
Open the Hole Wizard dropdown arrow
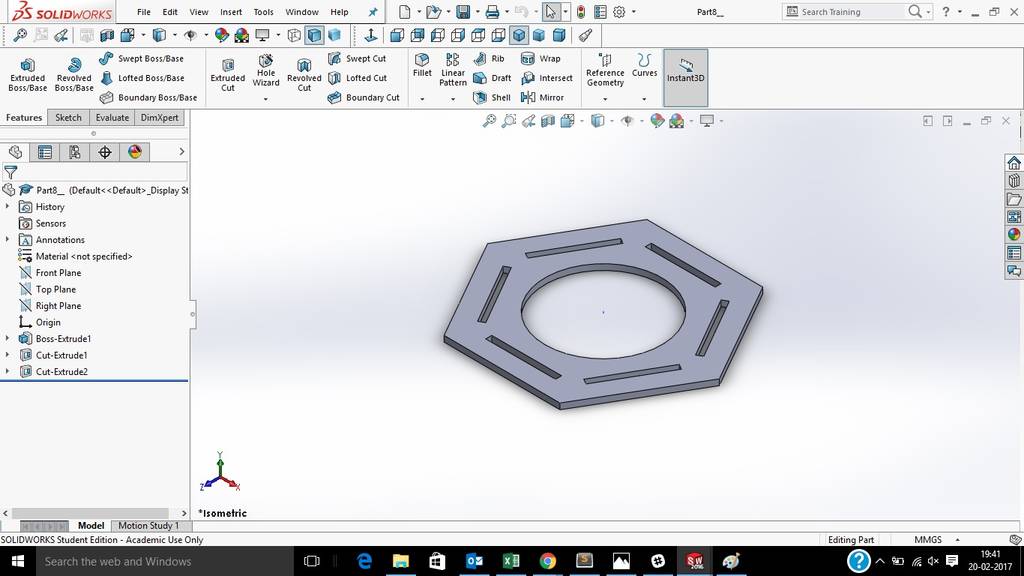click(x=266, y=99)
